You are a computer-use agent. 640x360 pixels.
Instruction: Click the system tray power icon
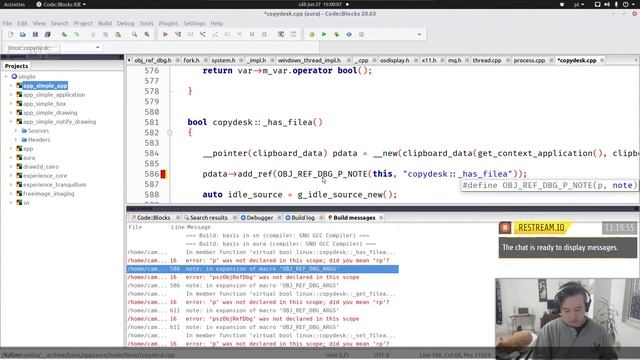coord(626,4)
